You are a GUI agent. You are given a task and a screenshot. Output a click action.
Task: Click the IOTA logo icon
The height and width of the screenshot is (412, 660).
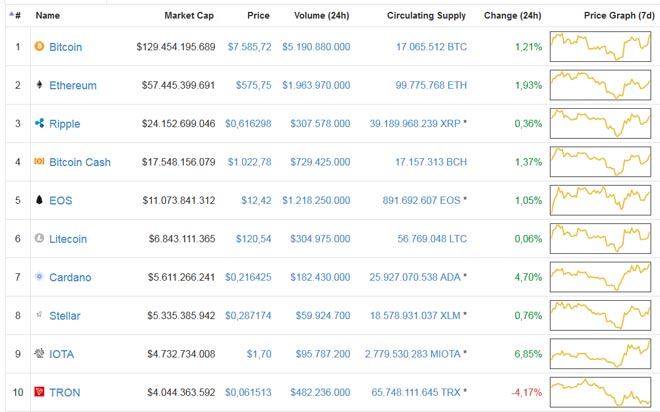(x=40, y=353)
